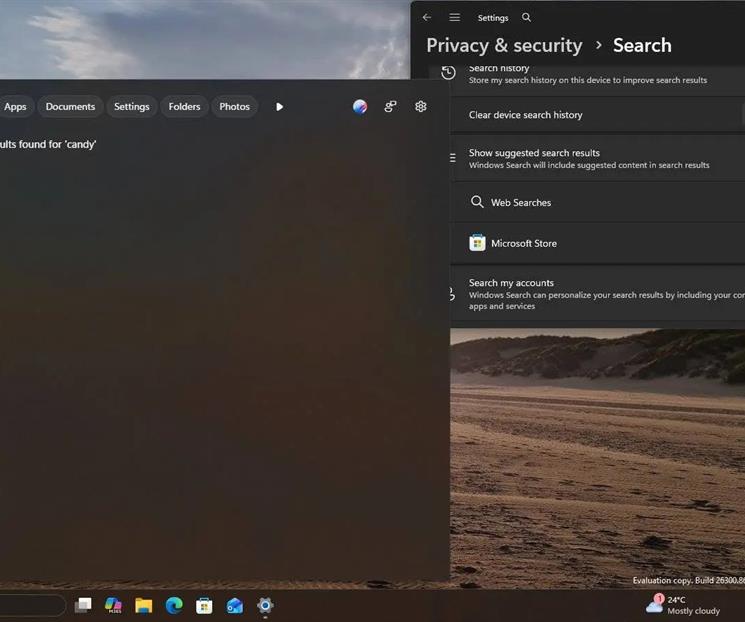Click the accounts icon in the search panel

390,106
